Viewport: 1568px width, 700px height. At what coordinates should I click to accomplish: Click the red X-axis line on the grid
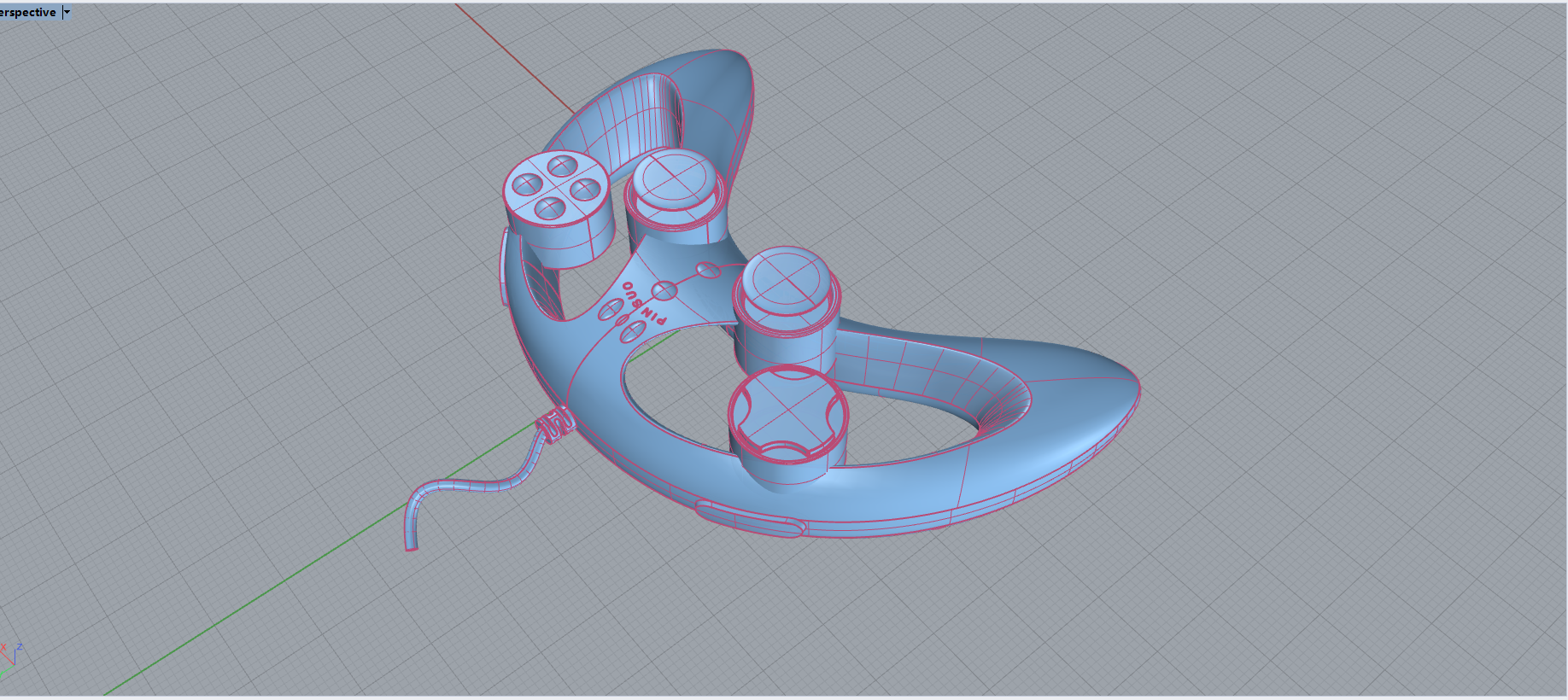[512, 58]
